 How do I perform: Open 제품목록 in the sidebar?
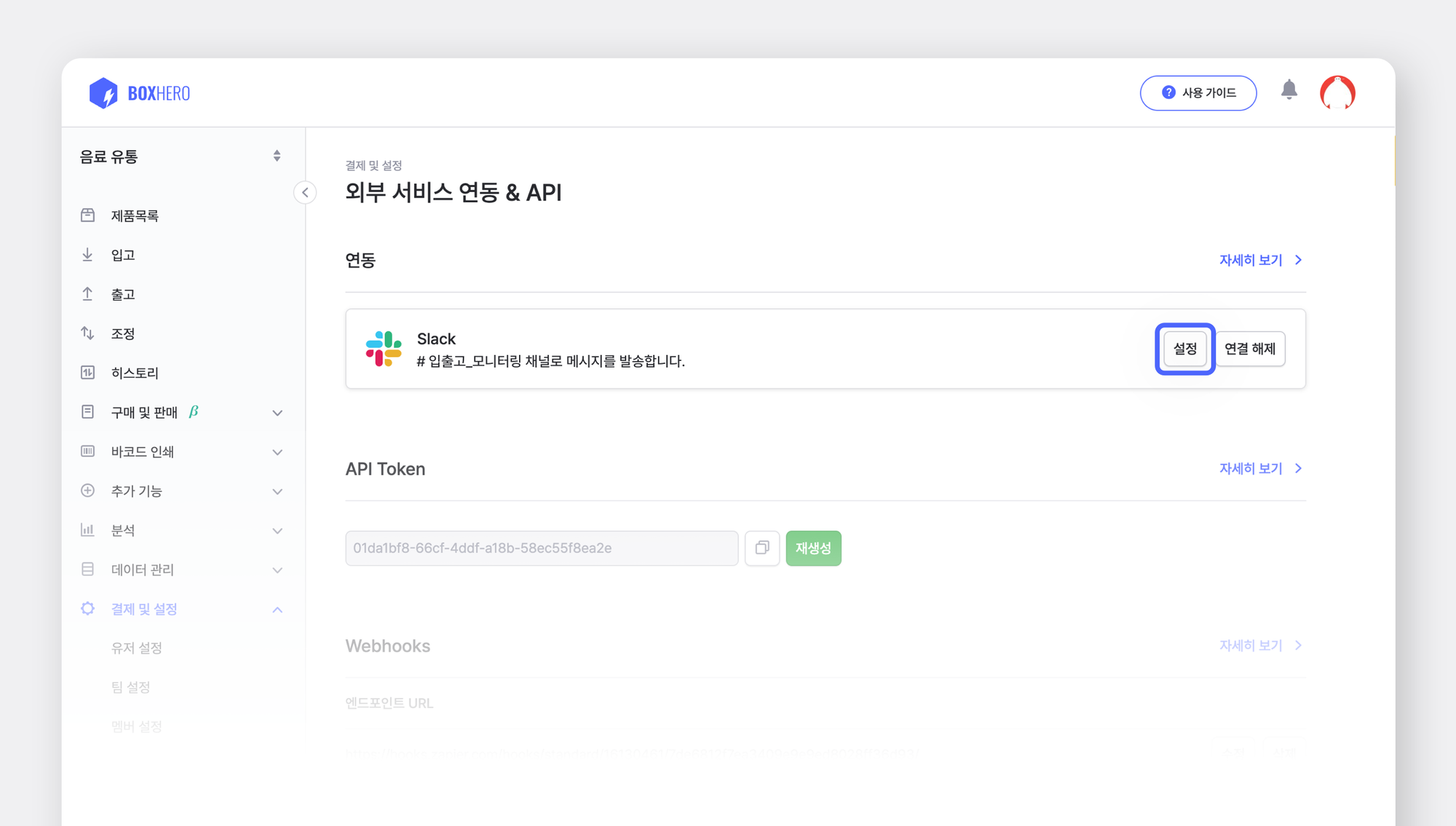(x=135, y=215)
